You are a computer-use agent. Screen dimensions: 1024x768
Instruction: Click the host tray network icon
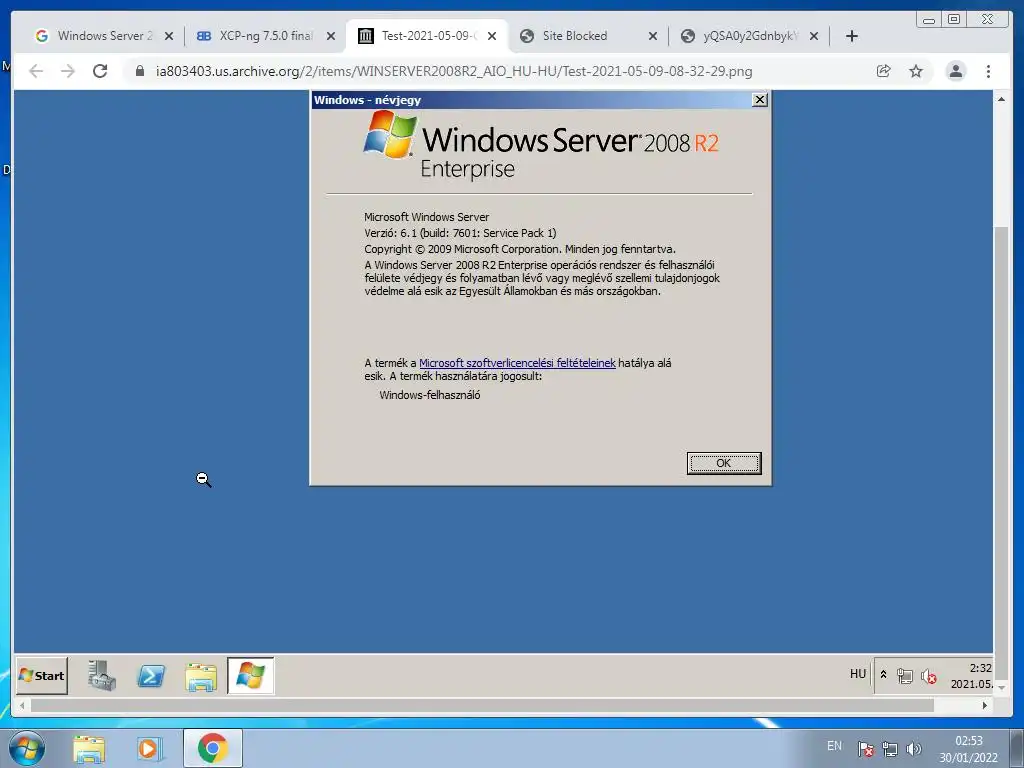point(889,749)
